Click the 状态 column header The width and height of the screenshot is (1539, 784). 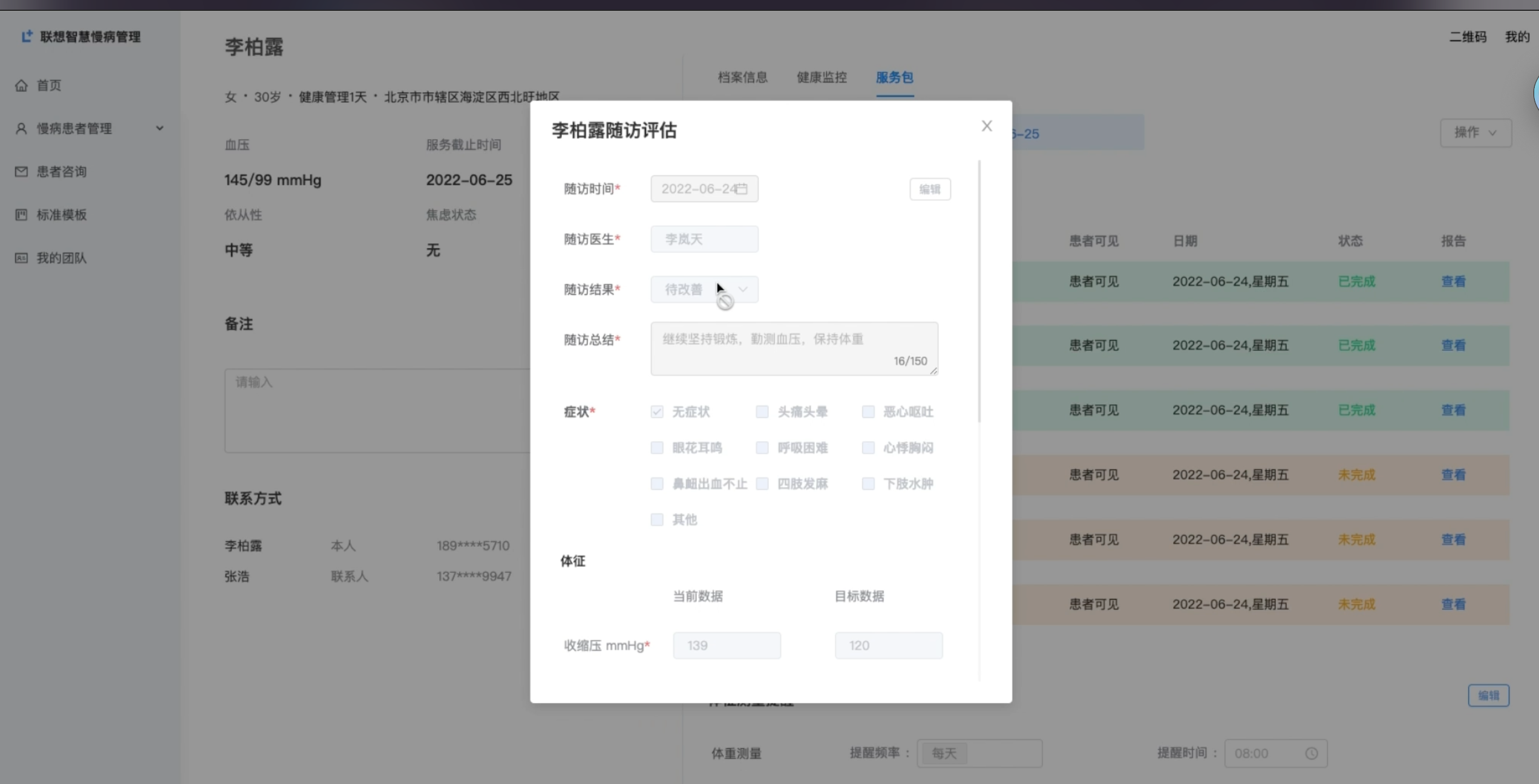pos(1350,241)
